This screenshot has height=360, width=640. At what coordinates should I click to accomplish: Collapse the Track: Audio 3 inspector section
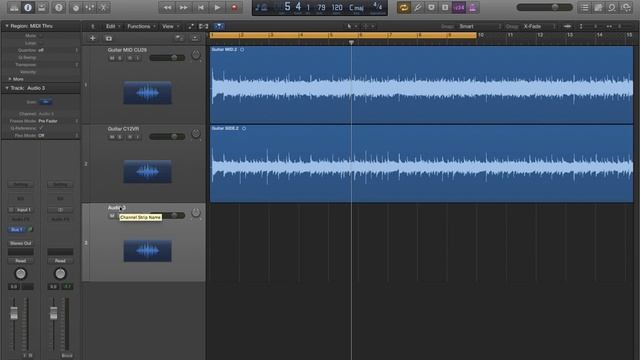pyautogui.click(x=7, y=88)
